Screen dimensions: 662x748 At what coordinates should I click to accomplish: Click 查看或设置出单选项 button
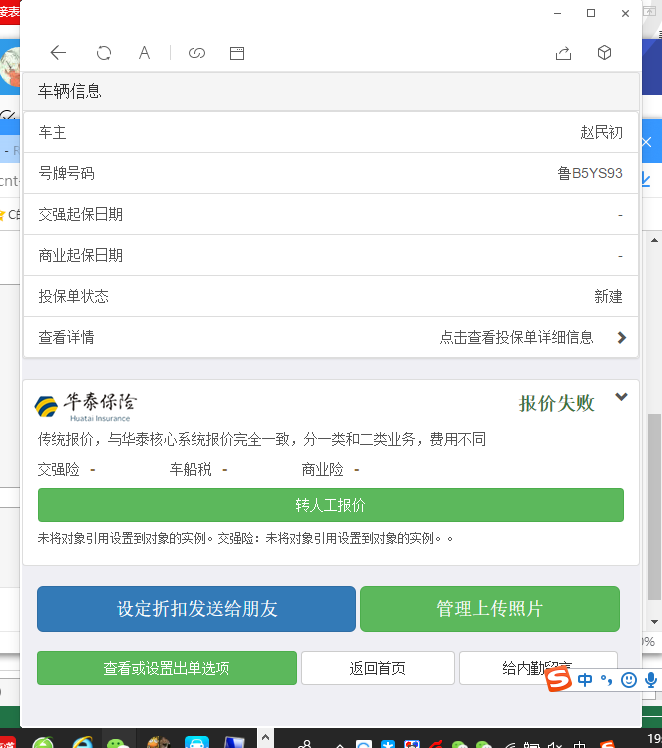(x=167, y=668)
